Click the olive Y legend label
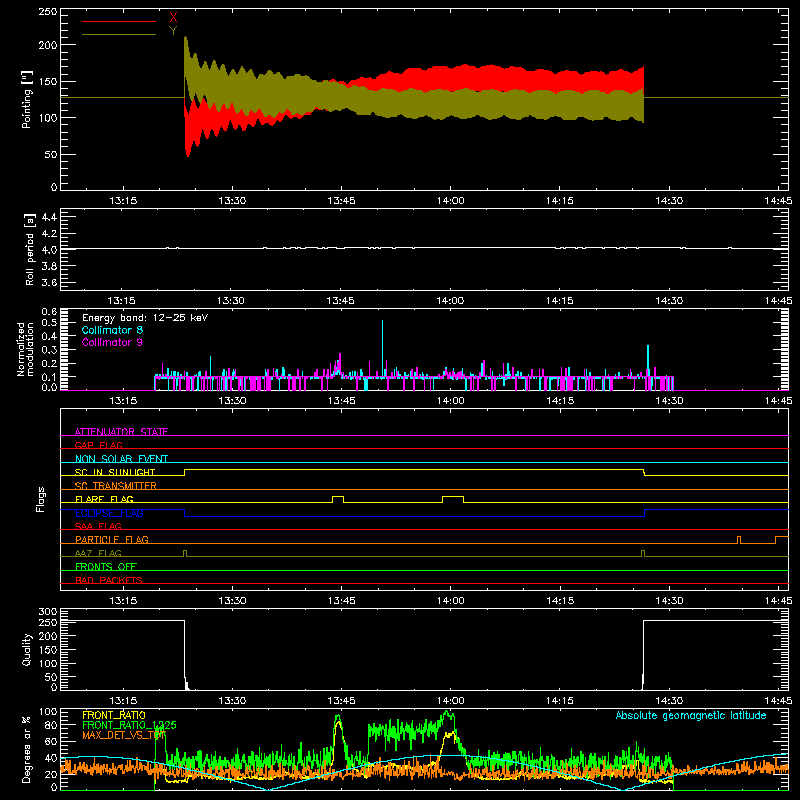 [x=173, y=31]
